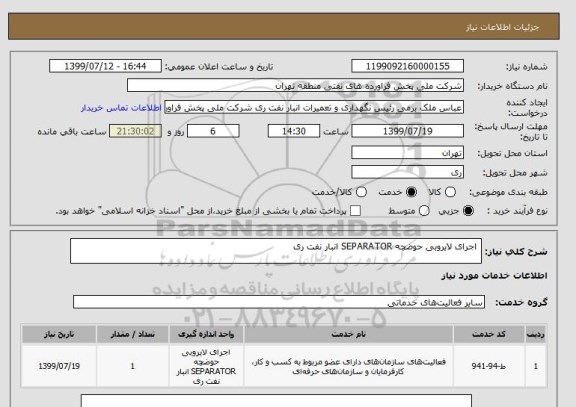Choose the جزیی purchase process option
Viewport: 576px width, 407px height.
[468, 211]
